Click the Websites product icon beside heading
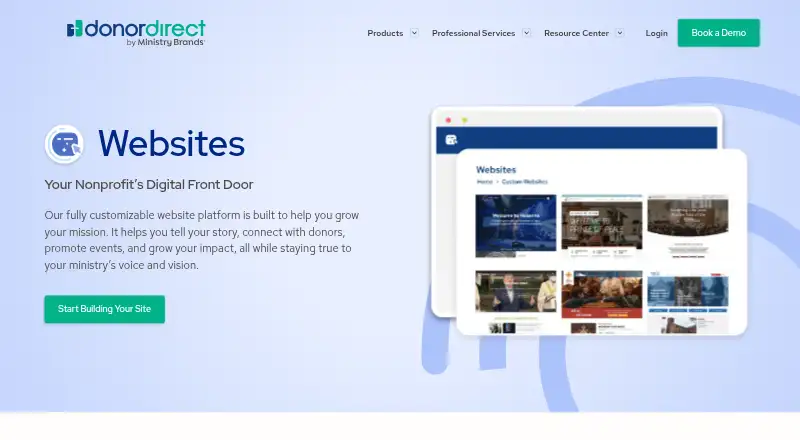Screen dimensions: 800x440 tap(64, 144)
